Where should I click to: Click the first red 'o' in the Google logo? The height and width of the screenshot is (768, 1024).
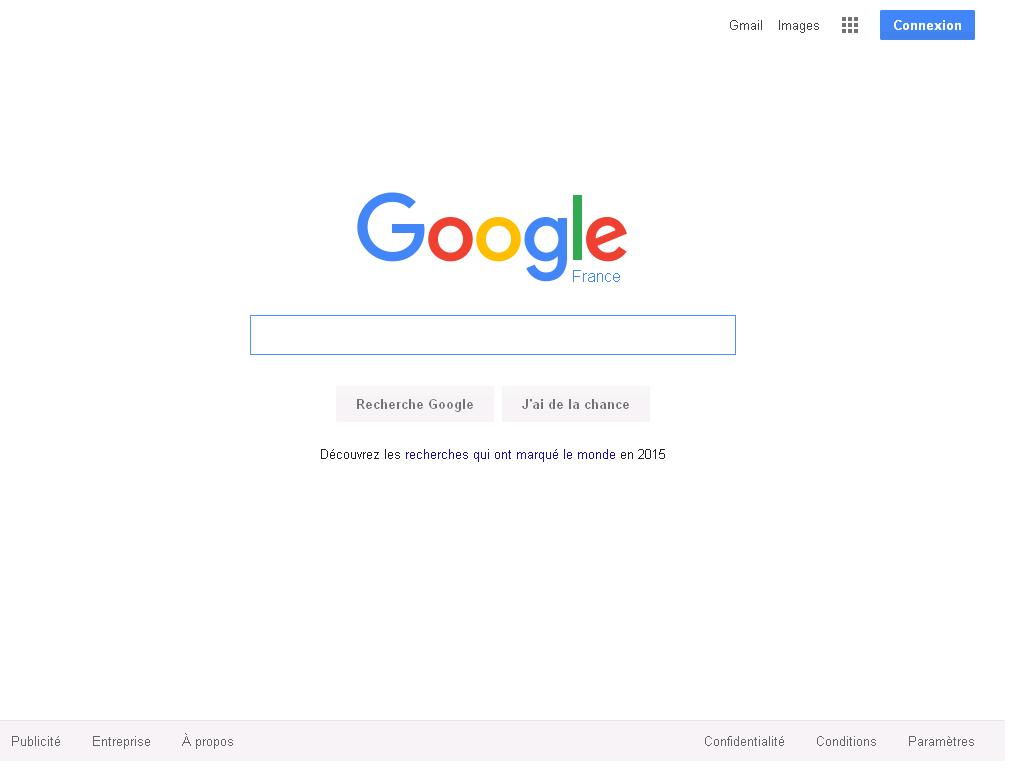tap(450, 238)
